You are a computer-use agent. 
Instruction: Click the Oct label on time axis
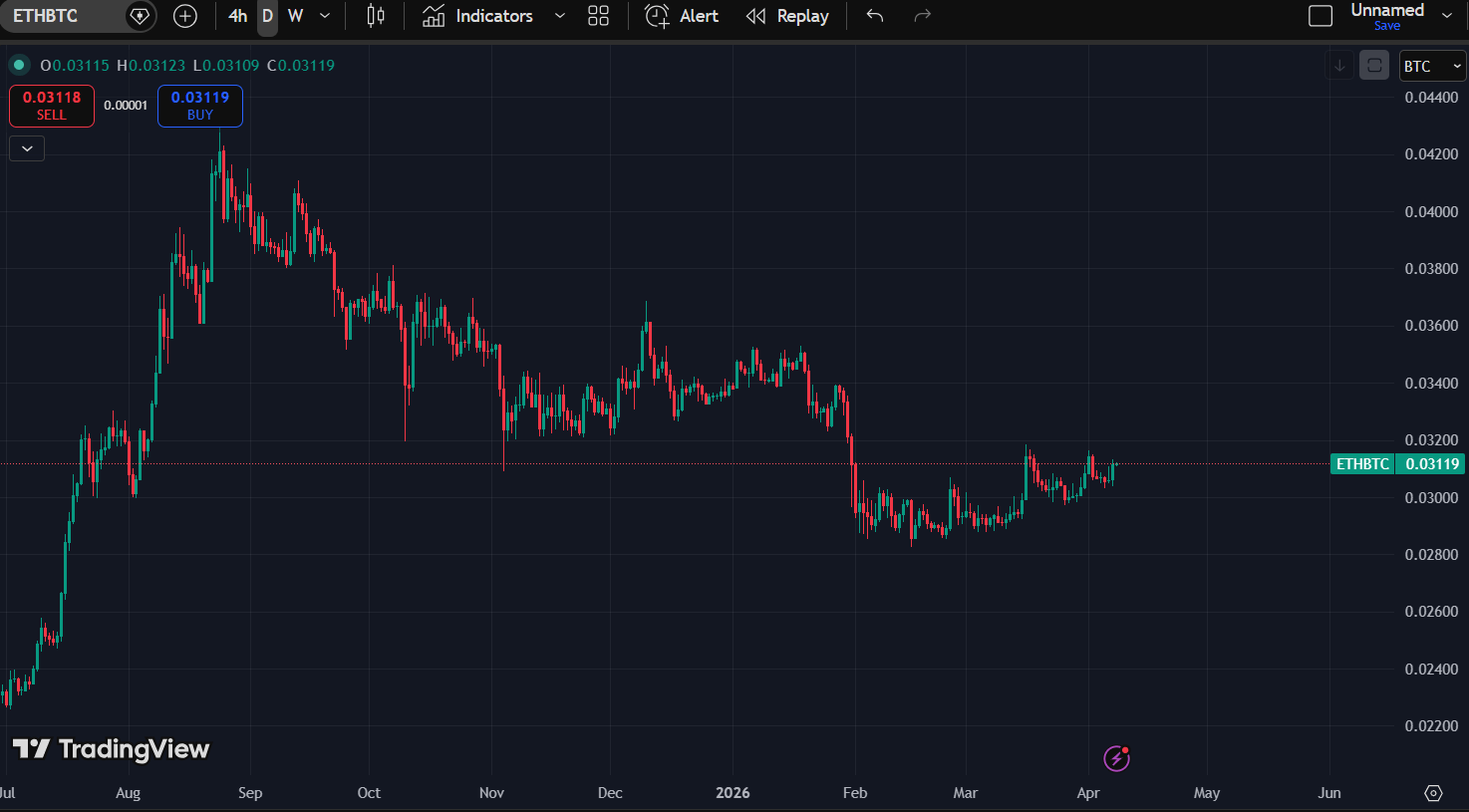coord(369,793)
